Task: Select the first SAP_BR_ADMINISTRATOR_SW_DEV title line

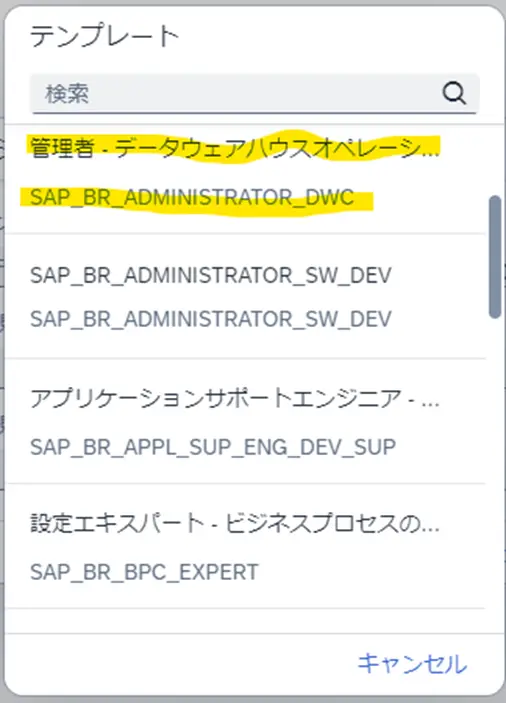Action: (x=211, y=275)
